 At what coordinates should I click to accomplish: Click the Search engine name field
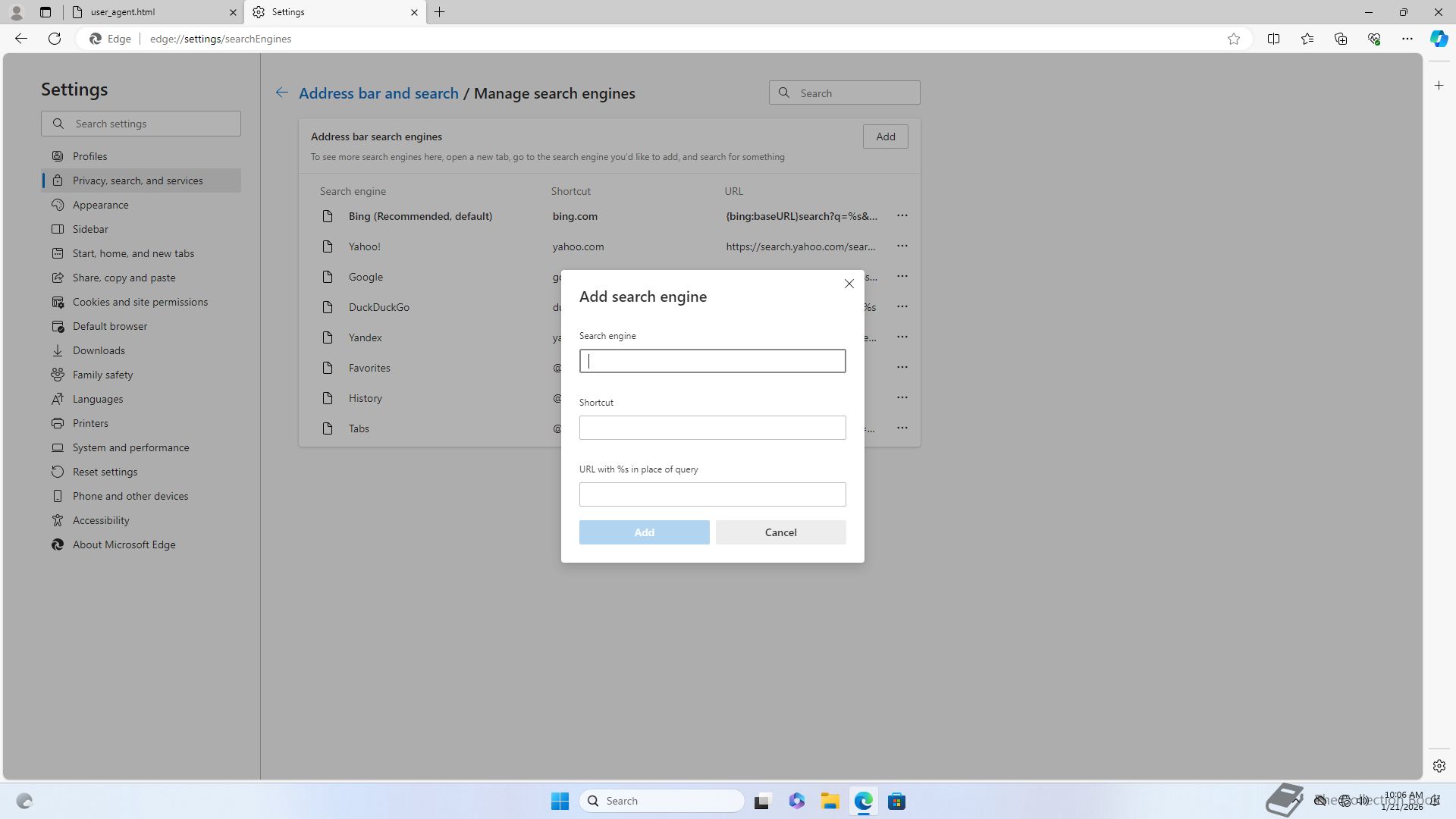712,361
